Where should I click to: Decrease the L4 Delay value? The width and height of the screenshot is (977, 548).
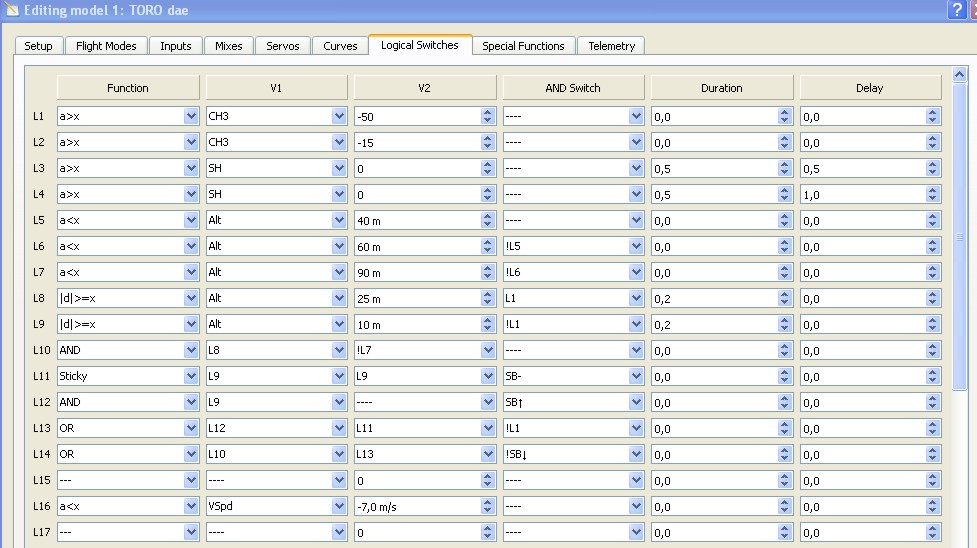933,199
